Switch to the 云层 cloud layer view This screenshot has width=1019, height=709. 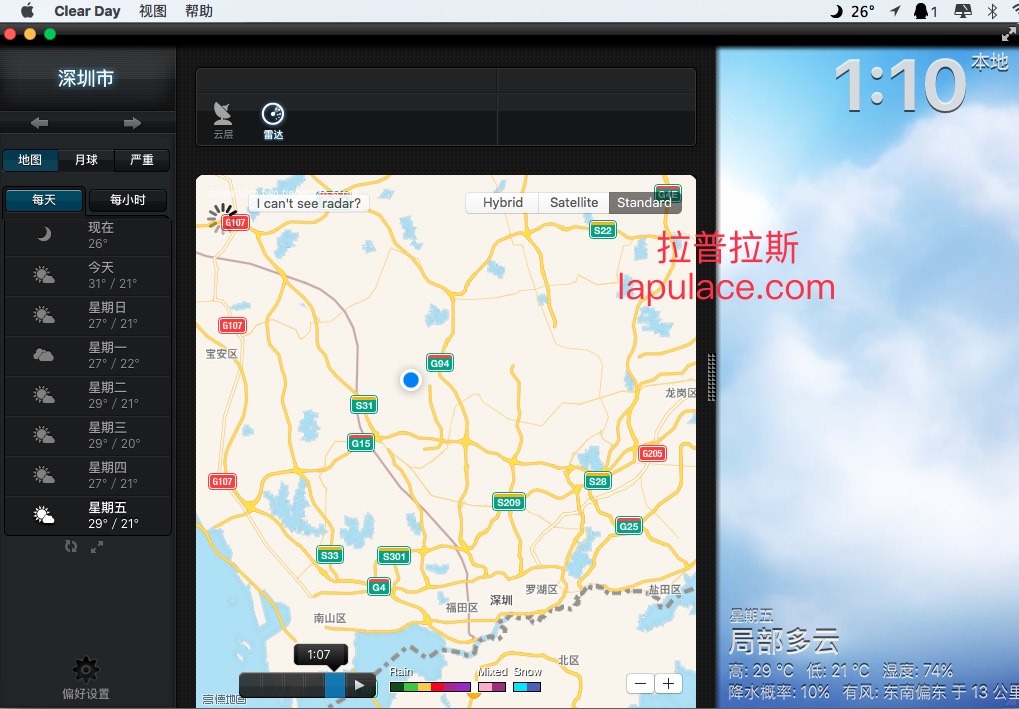[223, 121]
